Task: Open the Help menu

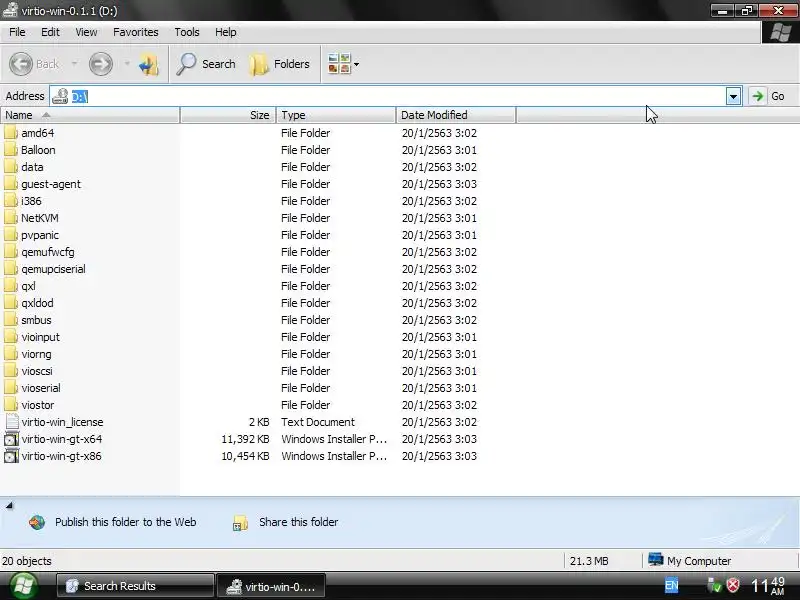Action: (x=226, y=32)
